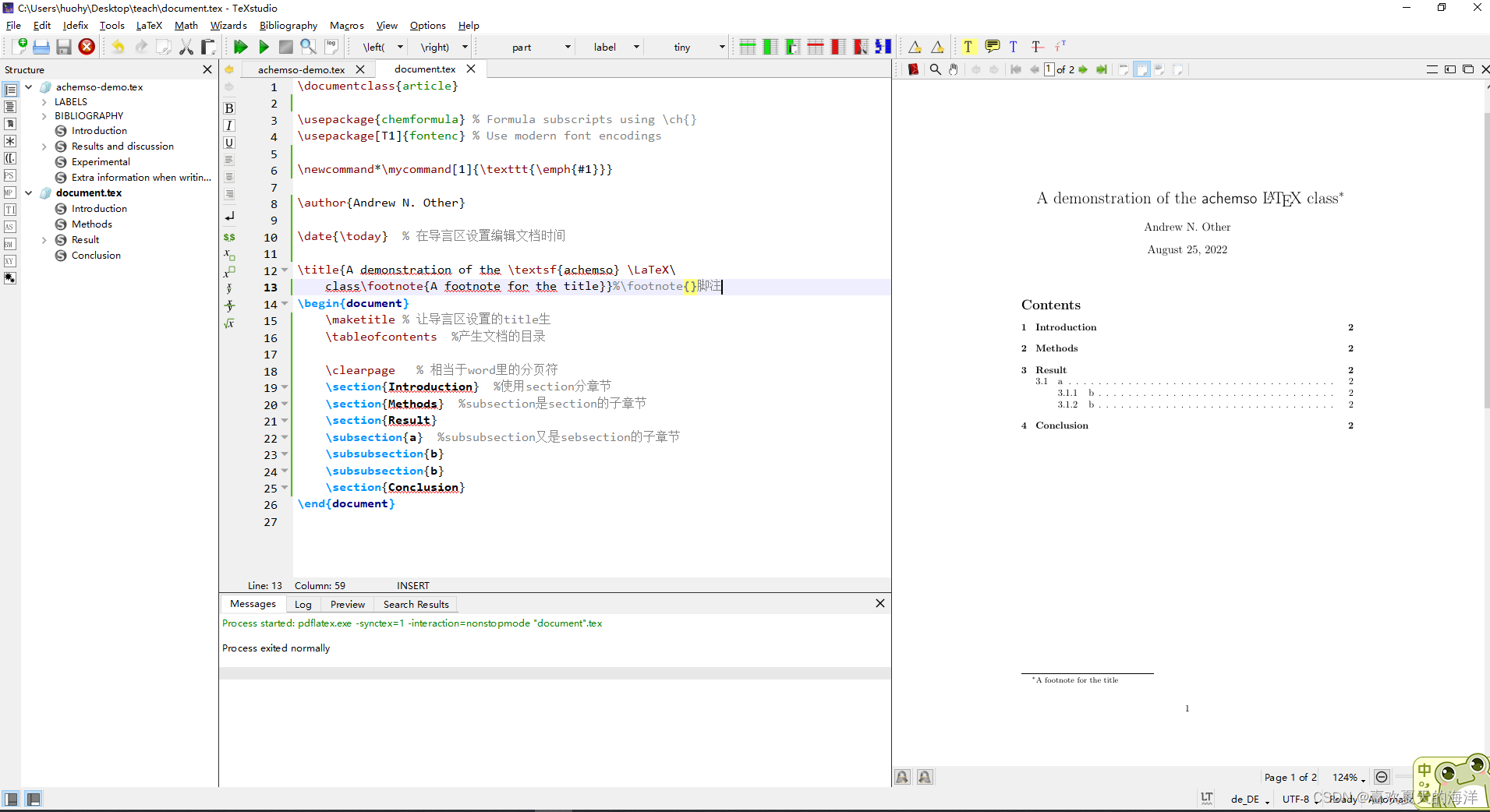Compile with the single green arrow
The height and width of the screenshot is (812, 1490).
(264, 47)
